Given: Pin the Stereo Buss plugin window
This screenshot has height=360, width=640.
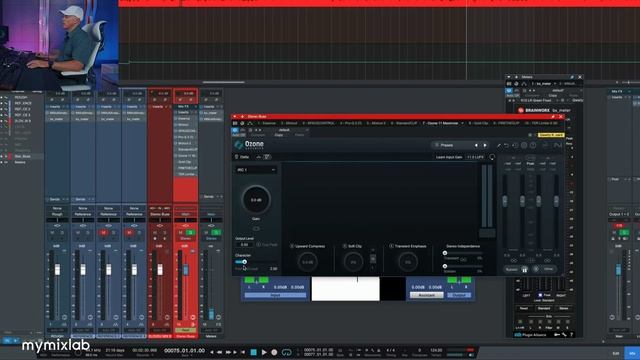Looking at the screenshot, I should [x=553, y=117].
